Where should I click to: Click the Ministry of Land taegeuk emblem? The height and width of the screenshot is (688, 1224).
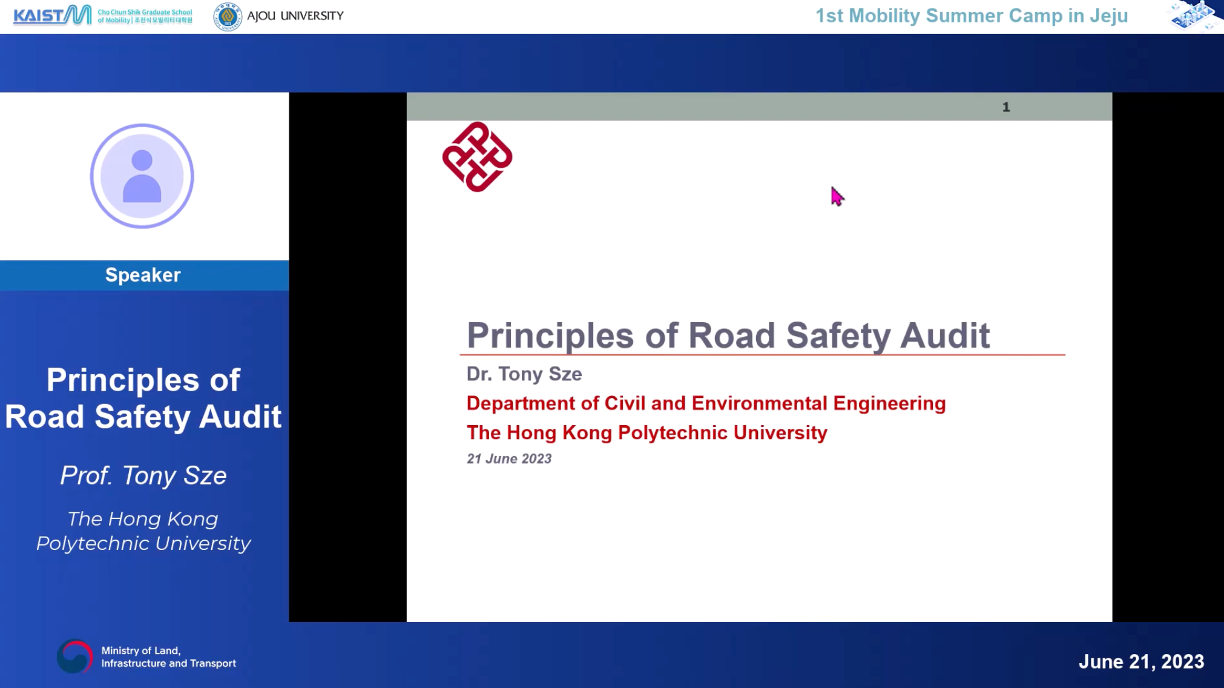point(75,657)
